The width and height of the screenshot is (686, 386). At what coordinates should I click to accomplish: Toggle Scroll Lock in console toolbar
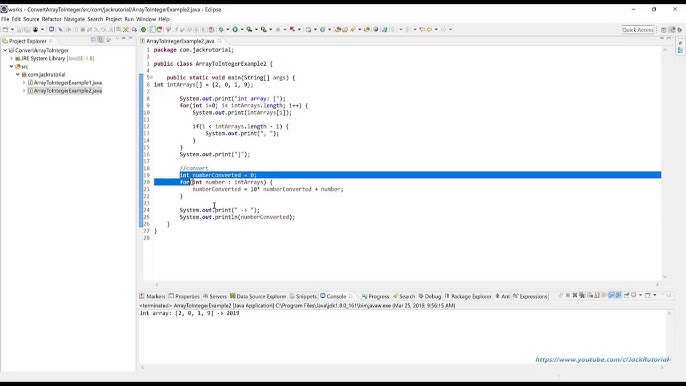point(596,295)
